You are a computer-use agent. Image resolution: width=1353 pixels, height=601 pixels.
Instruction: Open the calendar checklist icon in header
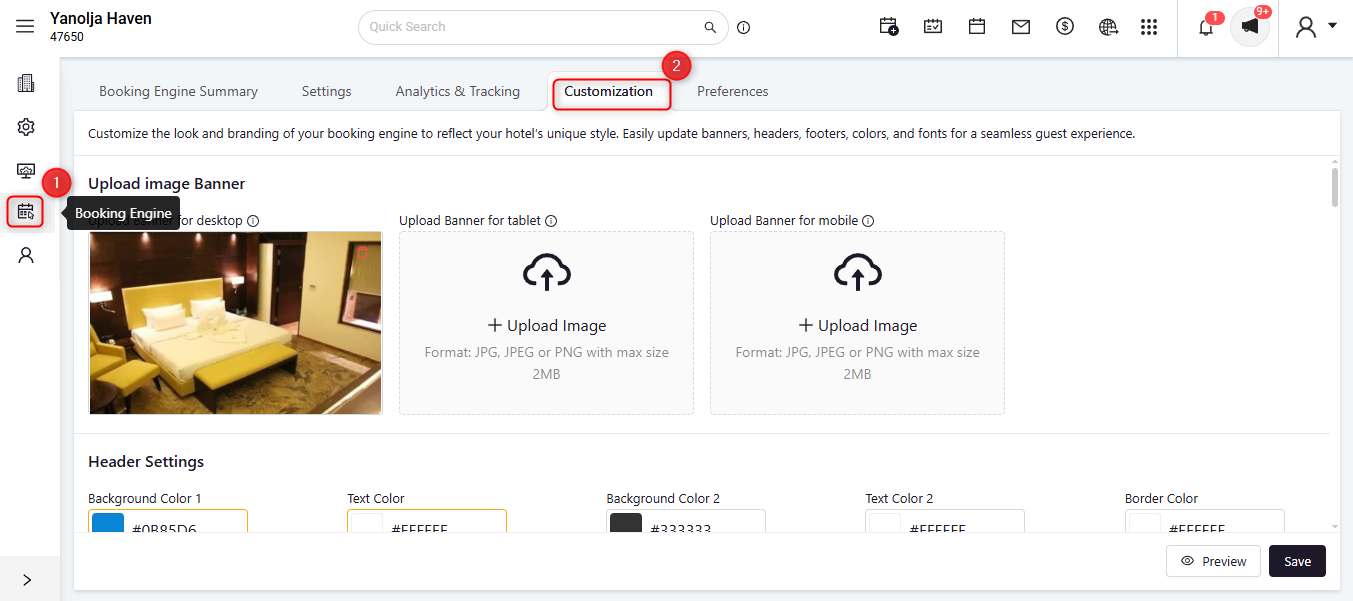(x=933, y=27)
